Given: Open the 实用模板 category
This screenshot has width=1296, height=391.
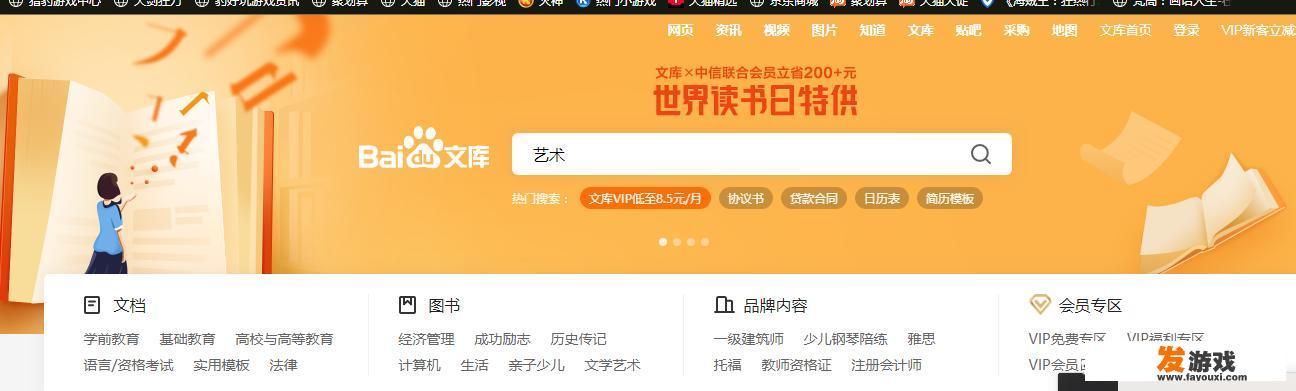Looking at the screenshot, I should (221, 365).
